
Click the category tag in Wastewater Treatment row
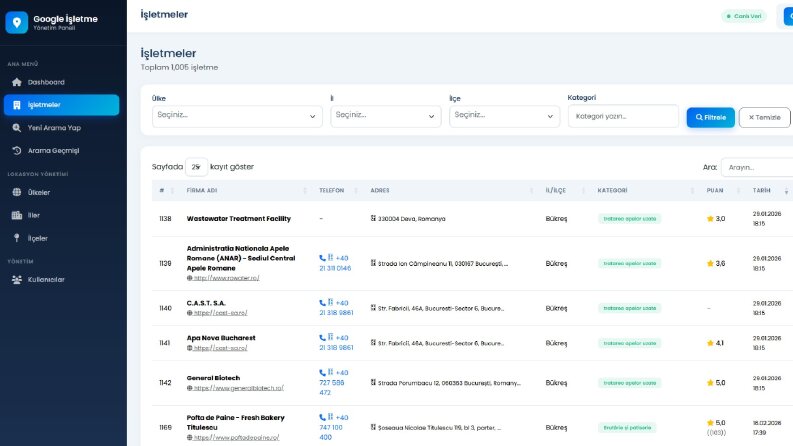click(x=629, y=219)
